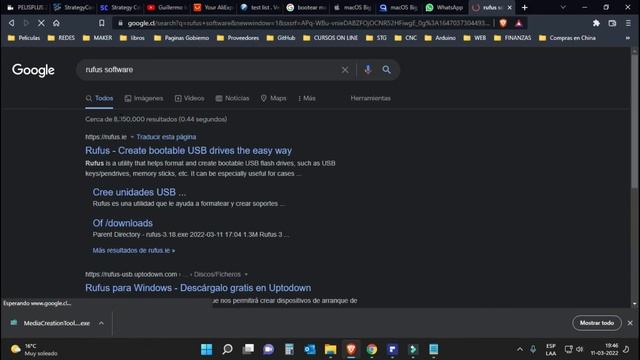Open the Compras en China bookmarks folder
Viewport: 640px width, 360px height.
[568, 38]
